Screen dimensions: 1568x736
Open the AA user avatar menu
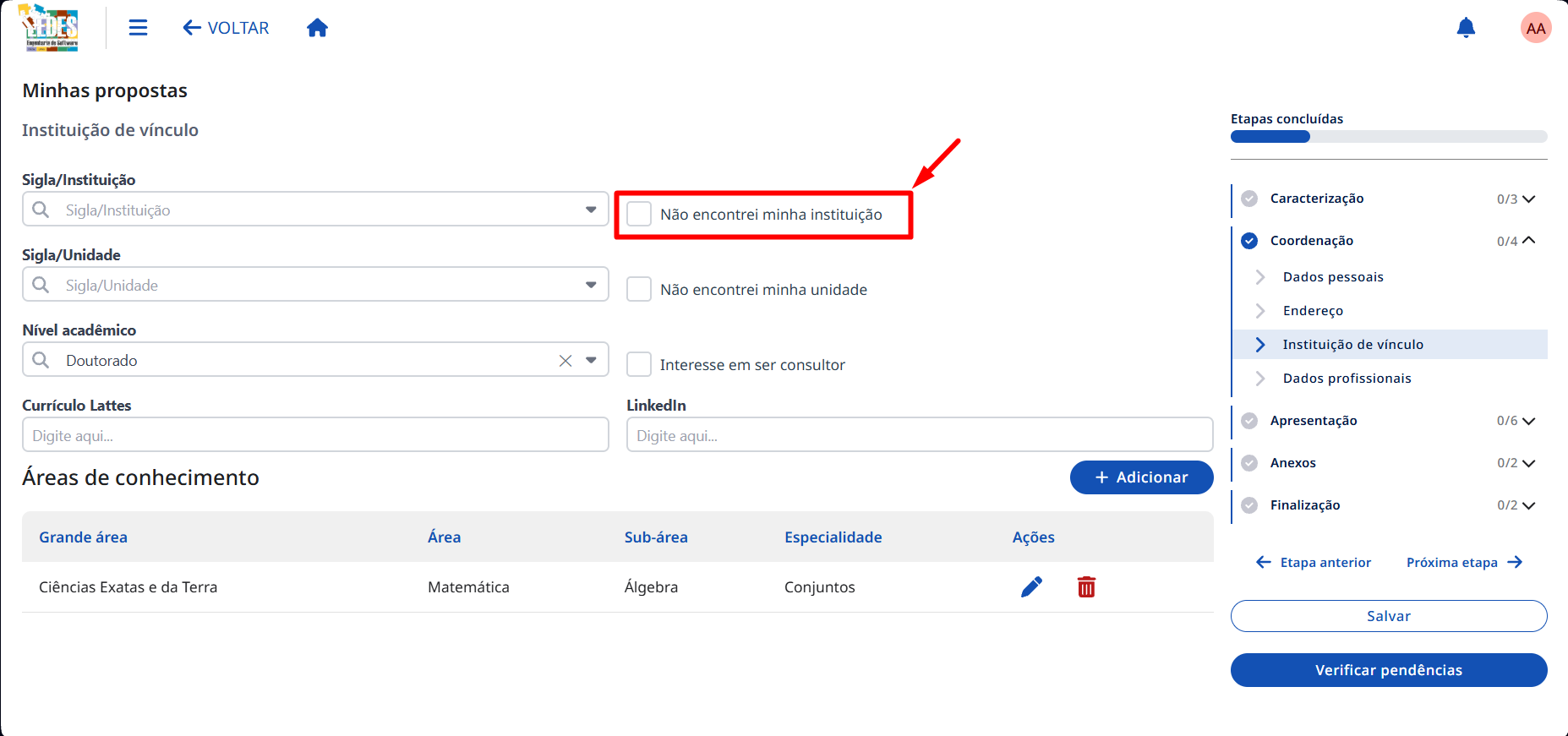[x=1536, y=28]
